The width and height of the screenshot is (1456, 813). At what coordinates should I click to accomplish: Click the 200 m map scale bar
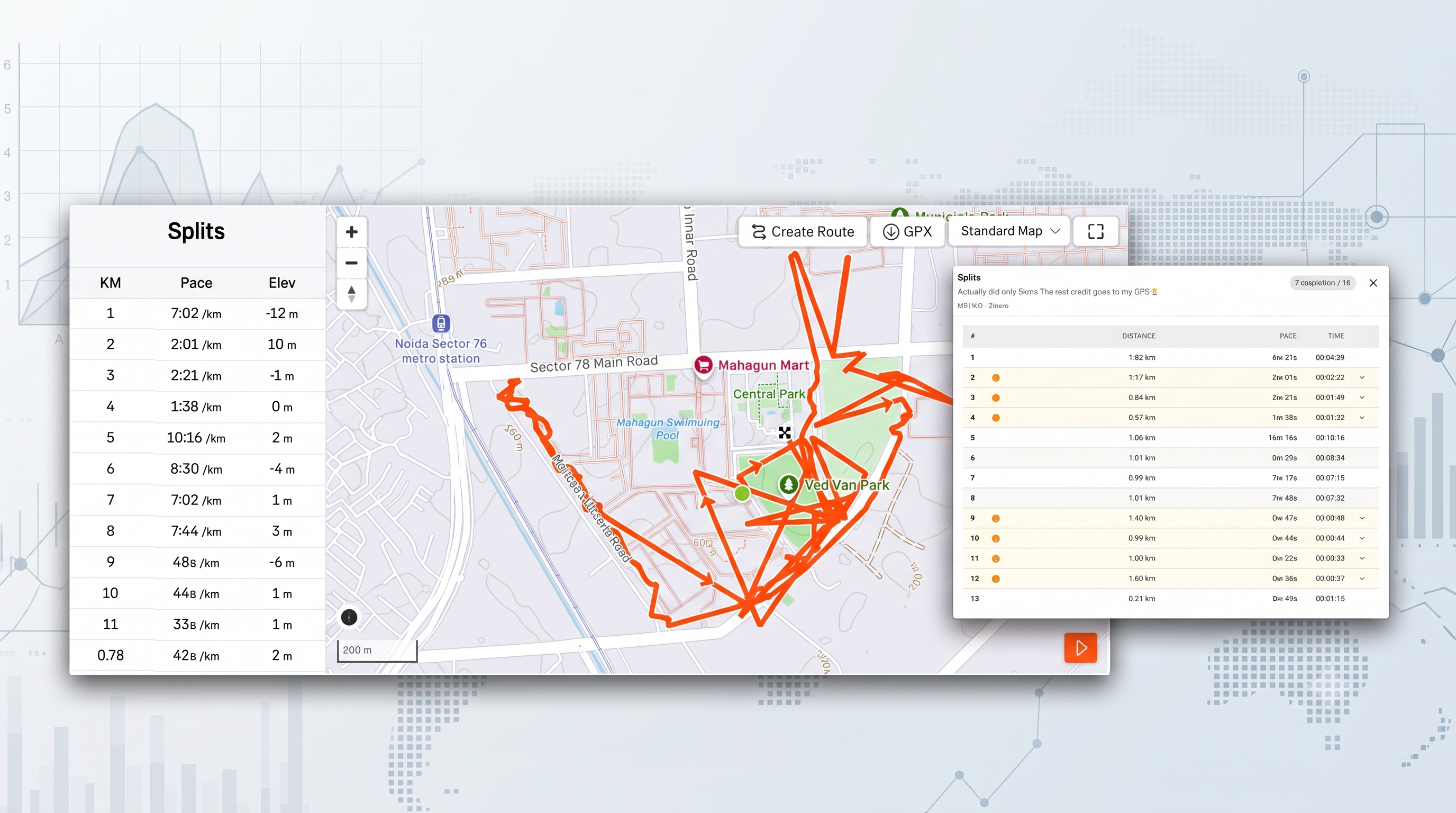pos(377,650)
